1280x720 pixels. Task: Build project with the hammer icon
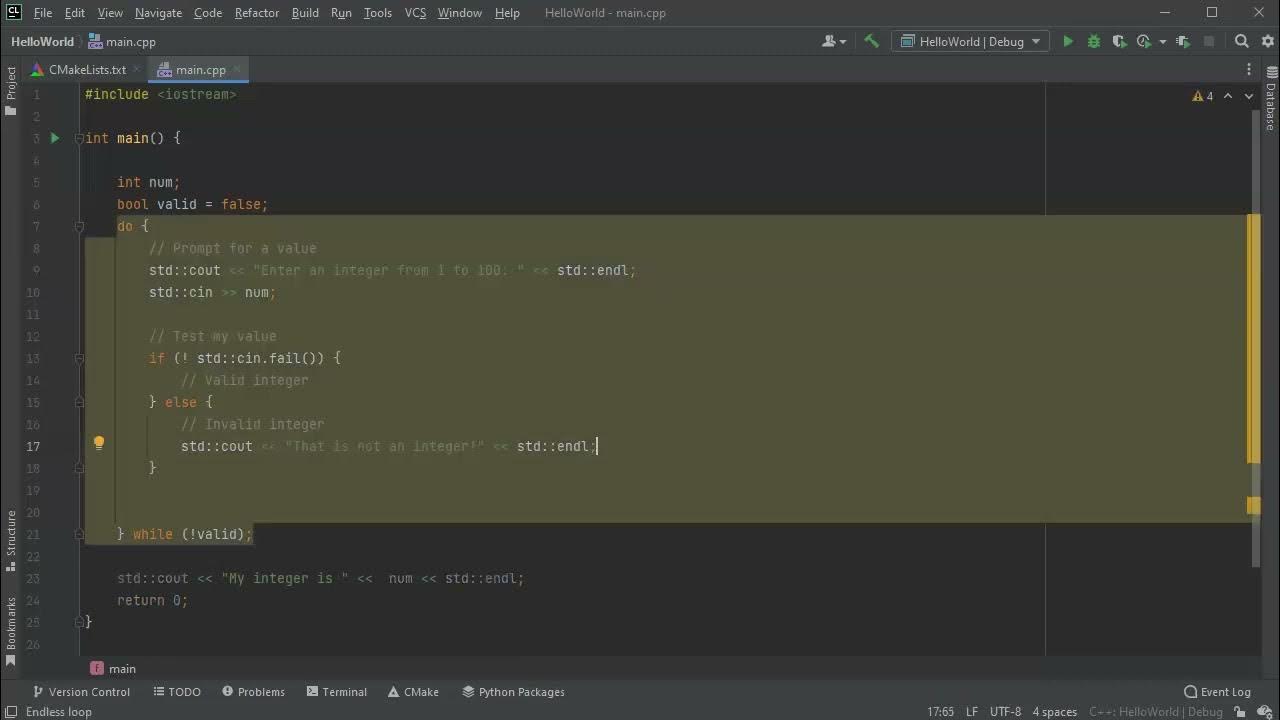(871, 42)
